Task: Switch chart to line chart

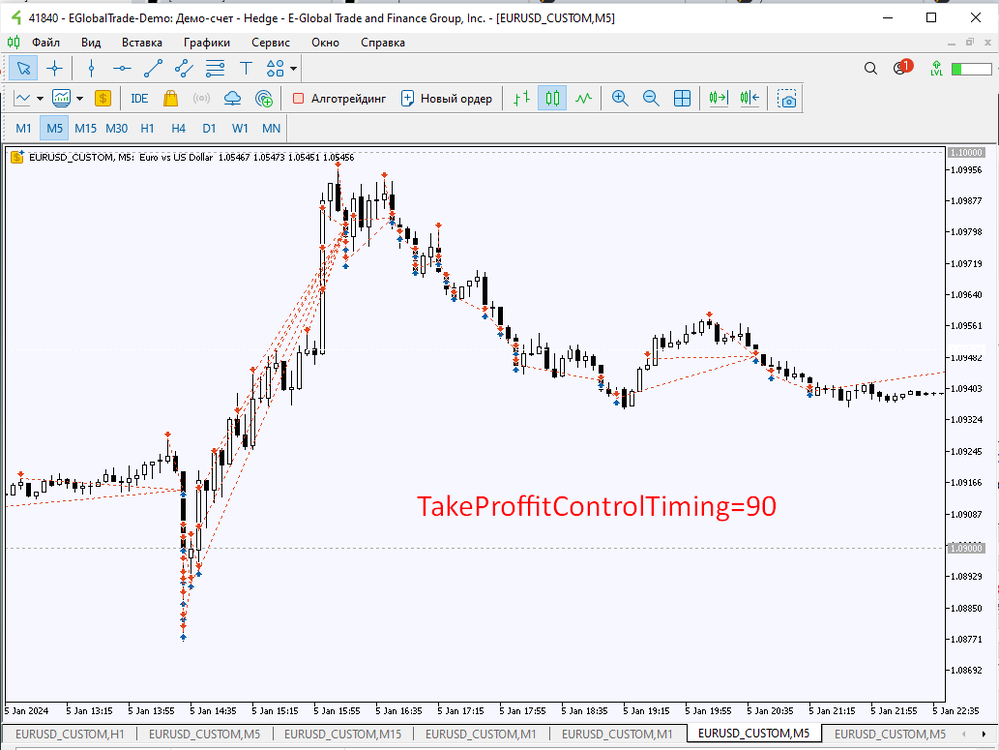Action: click(584, 99)
